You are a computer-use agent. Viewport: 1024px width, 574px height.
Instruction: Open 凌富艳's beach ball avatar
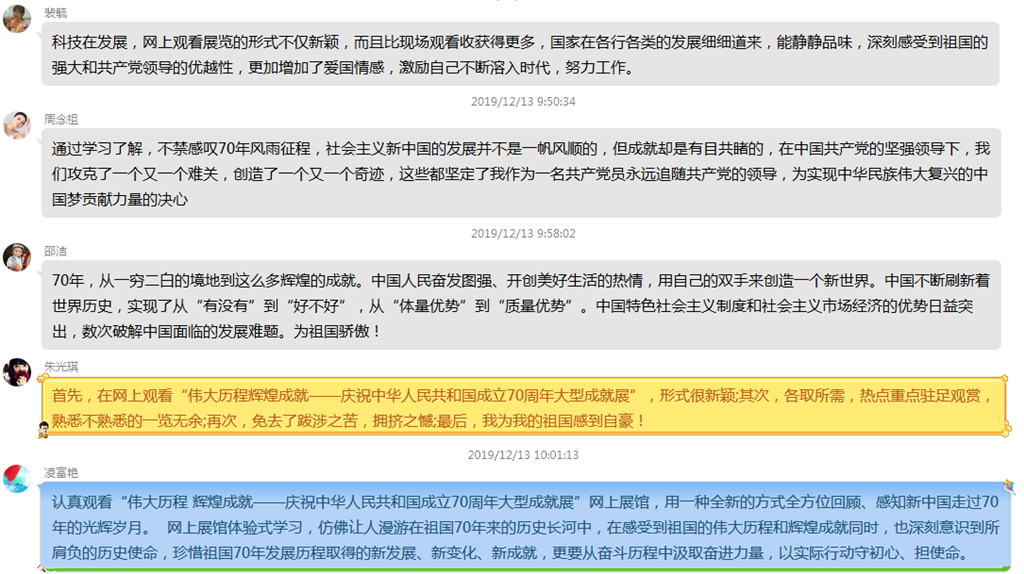(17, 478)
